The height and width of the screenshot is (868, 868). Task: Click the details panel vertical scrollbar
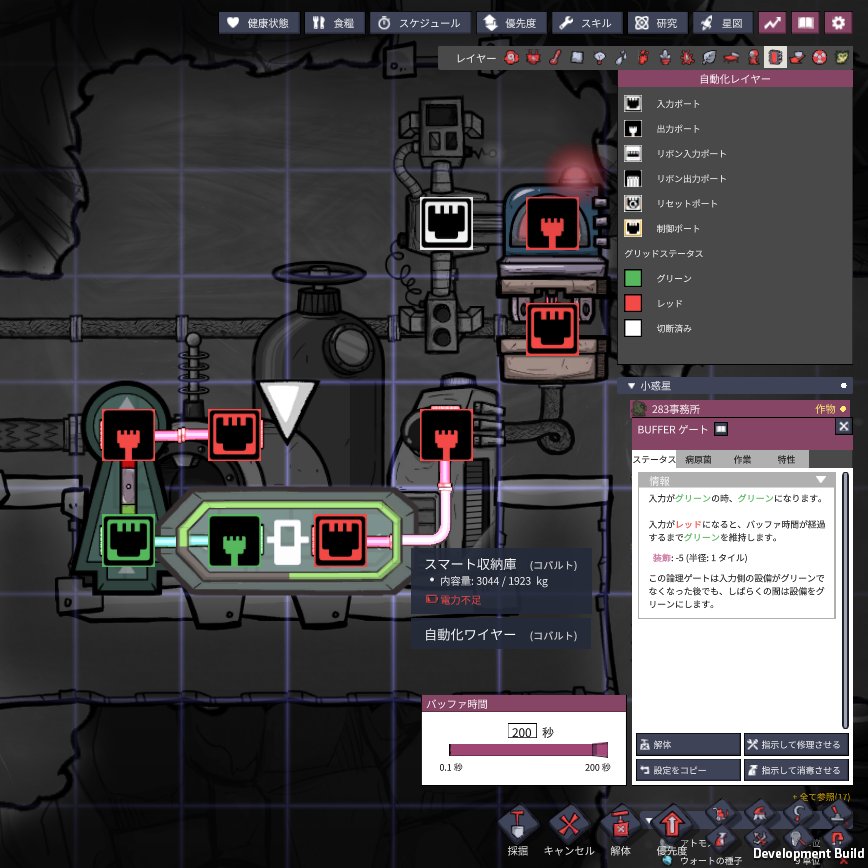(845, 600)
